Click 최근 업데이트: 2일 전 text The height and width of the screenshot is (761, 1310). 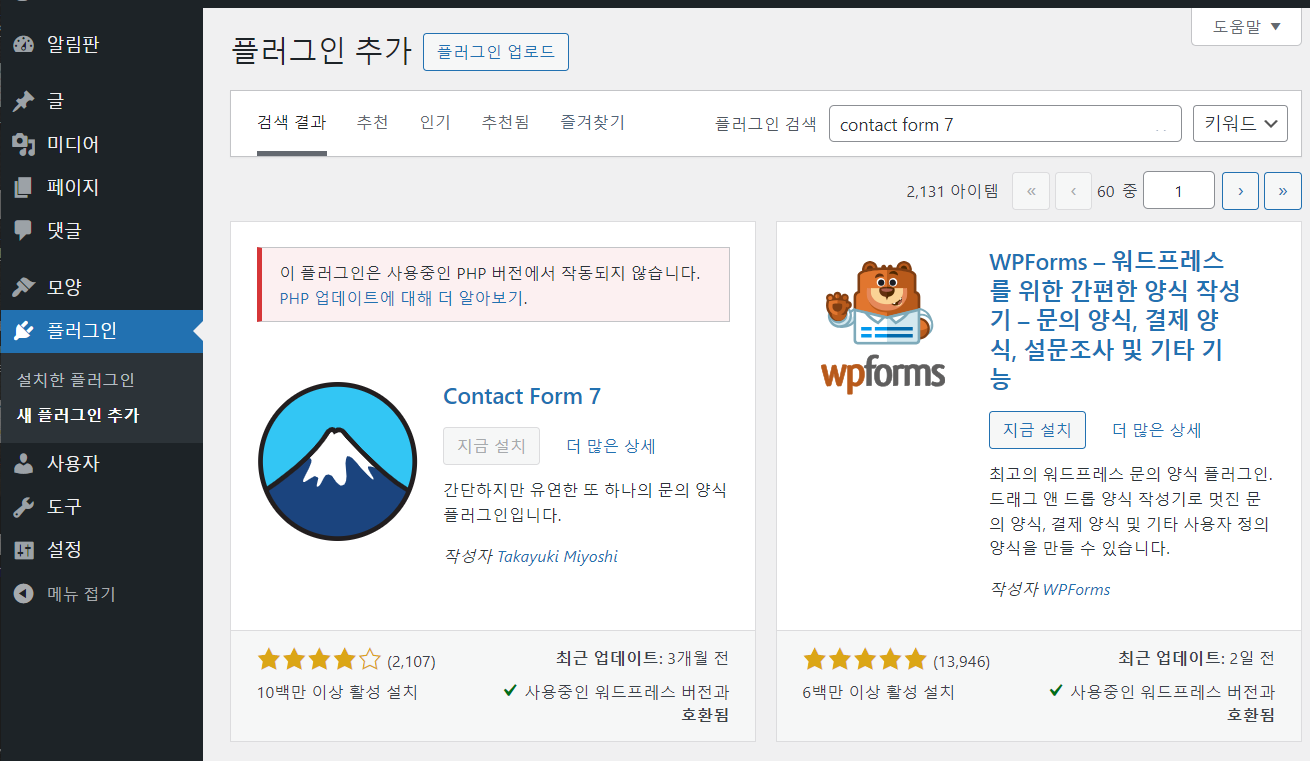(1196, 658)
